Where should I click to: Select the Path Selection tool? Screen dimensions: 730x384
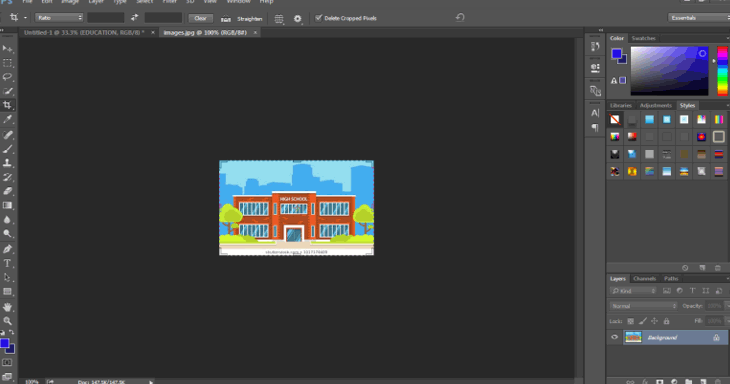tap(7, 277)
